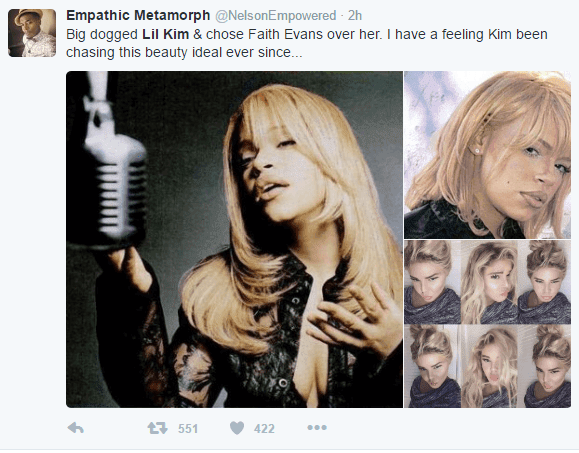Retweet this post using retweet icon
Viewport: 579px width, 453px height.
pyautogui.click(x=158, y=428)
